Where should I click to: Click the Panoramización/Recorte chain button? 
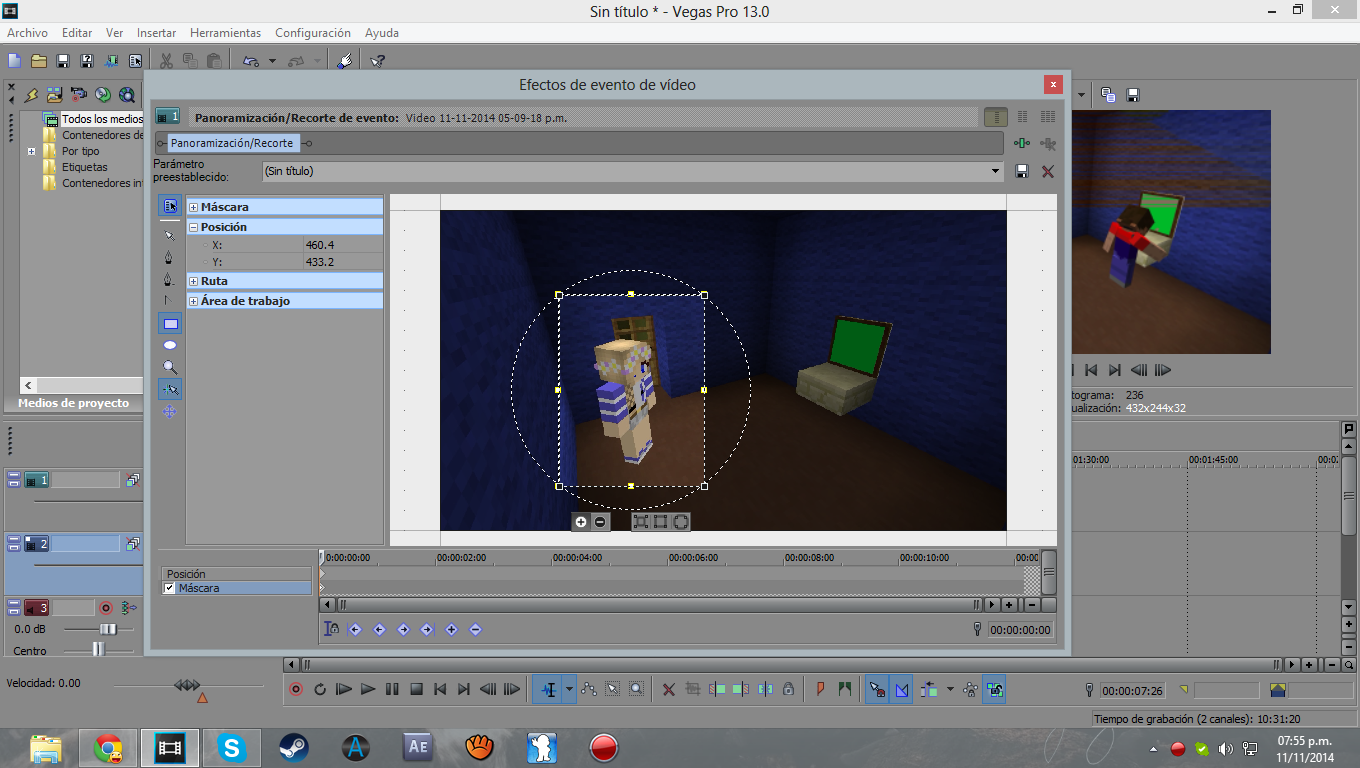click(x=232, y=143)
